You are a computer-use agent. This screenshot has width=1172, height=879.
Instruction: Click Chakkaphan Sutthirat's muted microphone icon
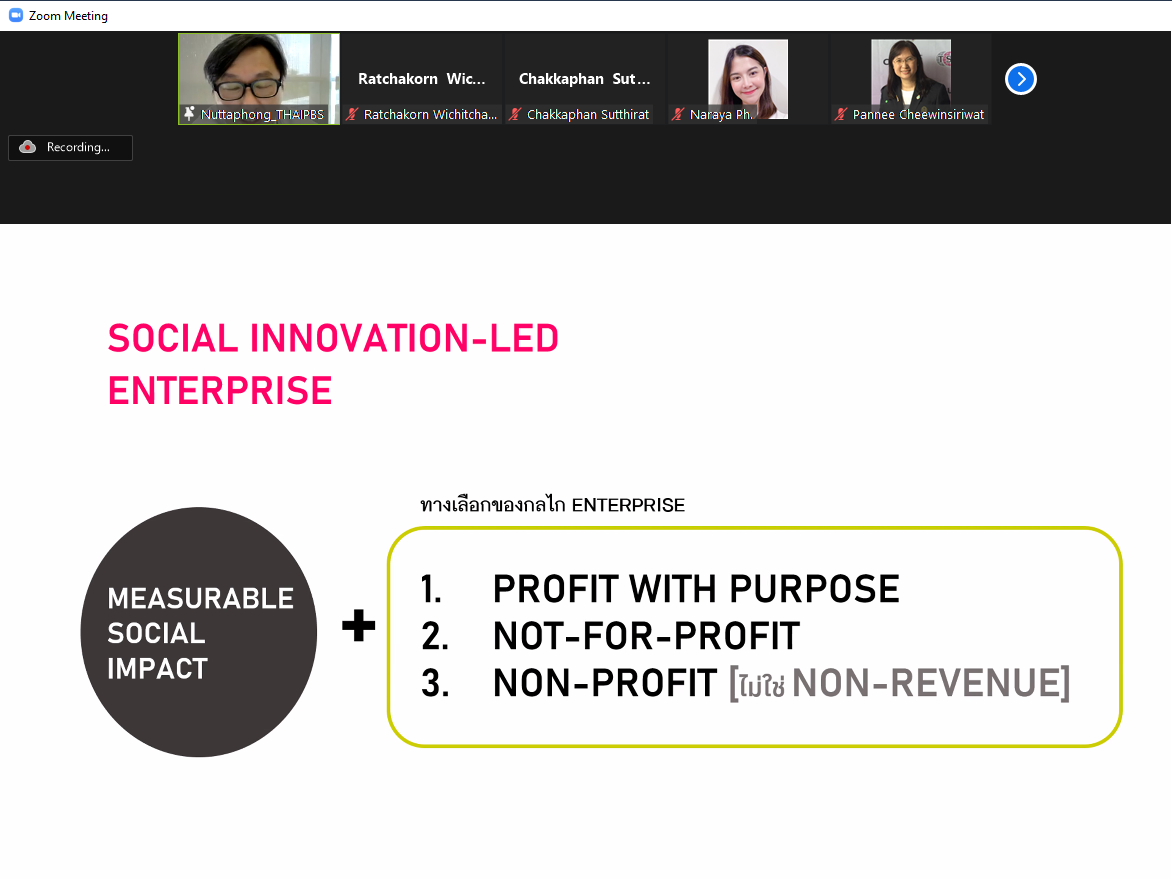tap(515, 114)
